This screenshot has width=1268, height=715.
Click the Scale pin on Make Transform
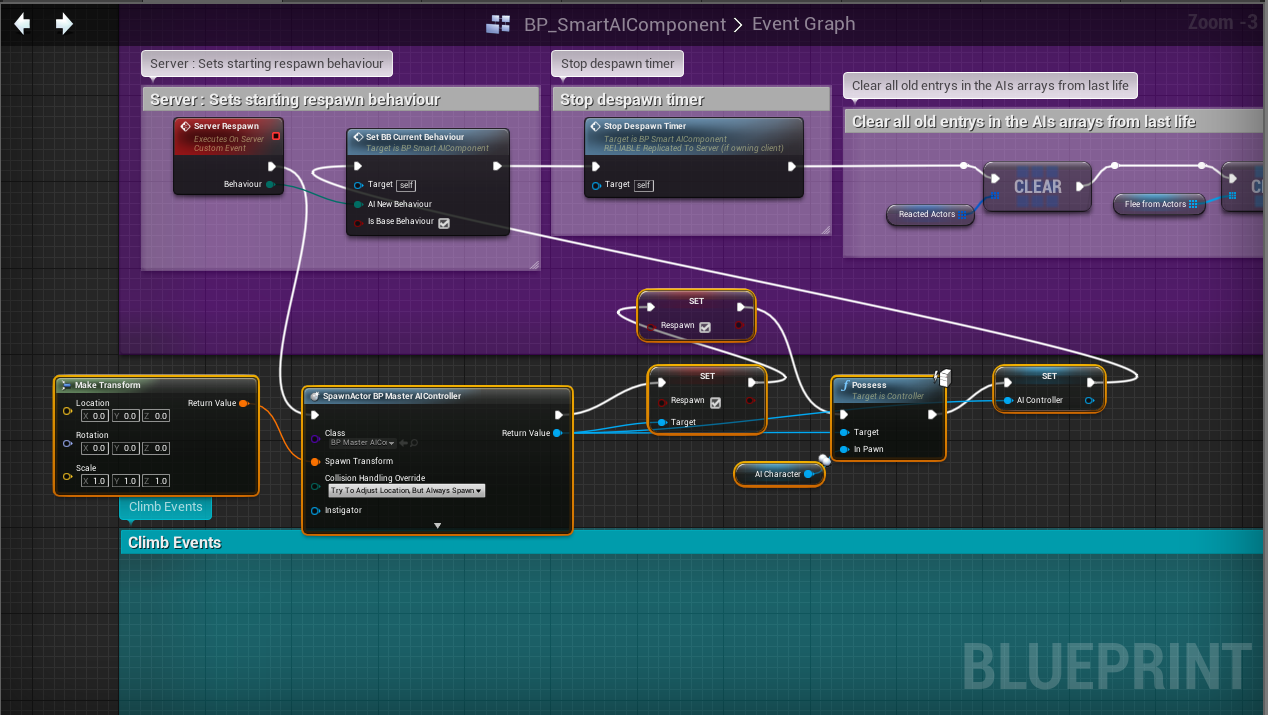pos(68,476)
